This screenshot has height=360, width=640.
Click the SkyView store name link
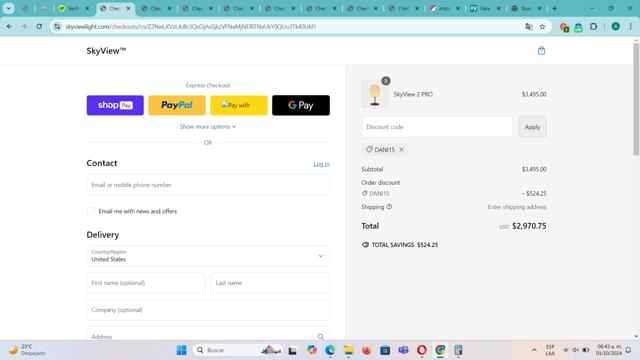click(106, 51)
